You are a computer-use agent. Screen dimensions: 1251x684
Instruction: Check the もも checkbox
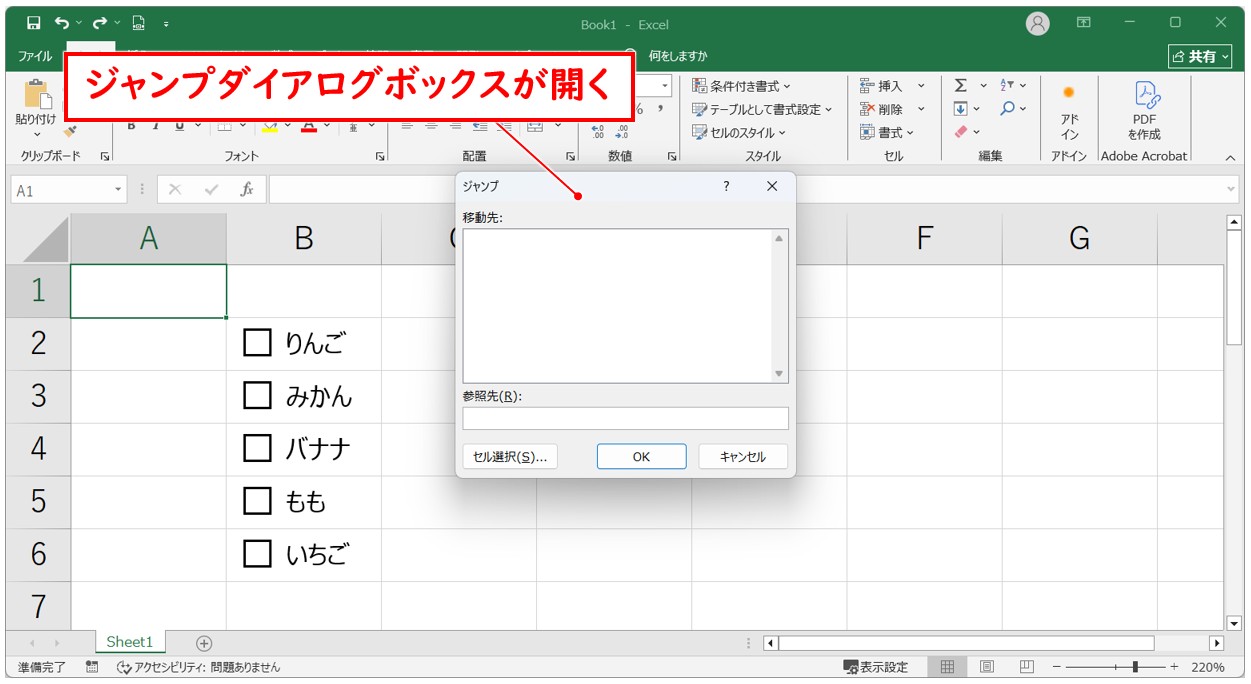(x=258, y=501)
